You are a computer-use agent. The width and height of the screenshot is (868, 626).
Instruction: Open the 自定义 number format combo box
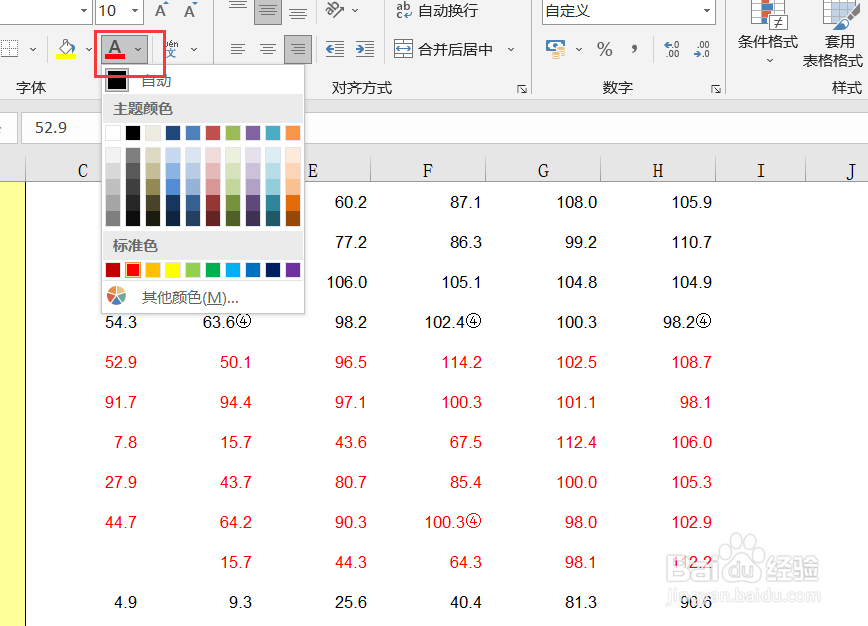tap(629, 11)
